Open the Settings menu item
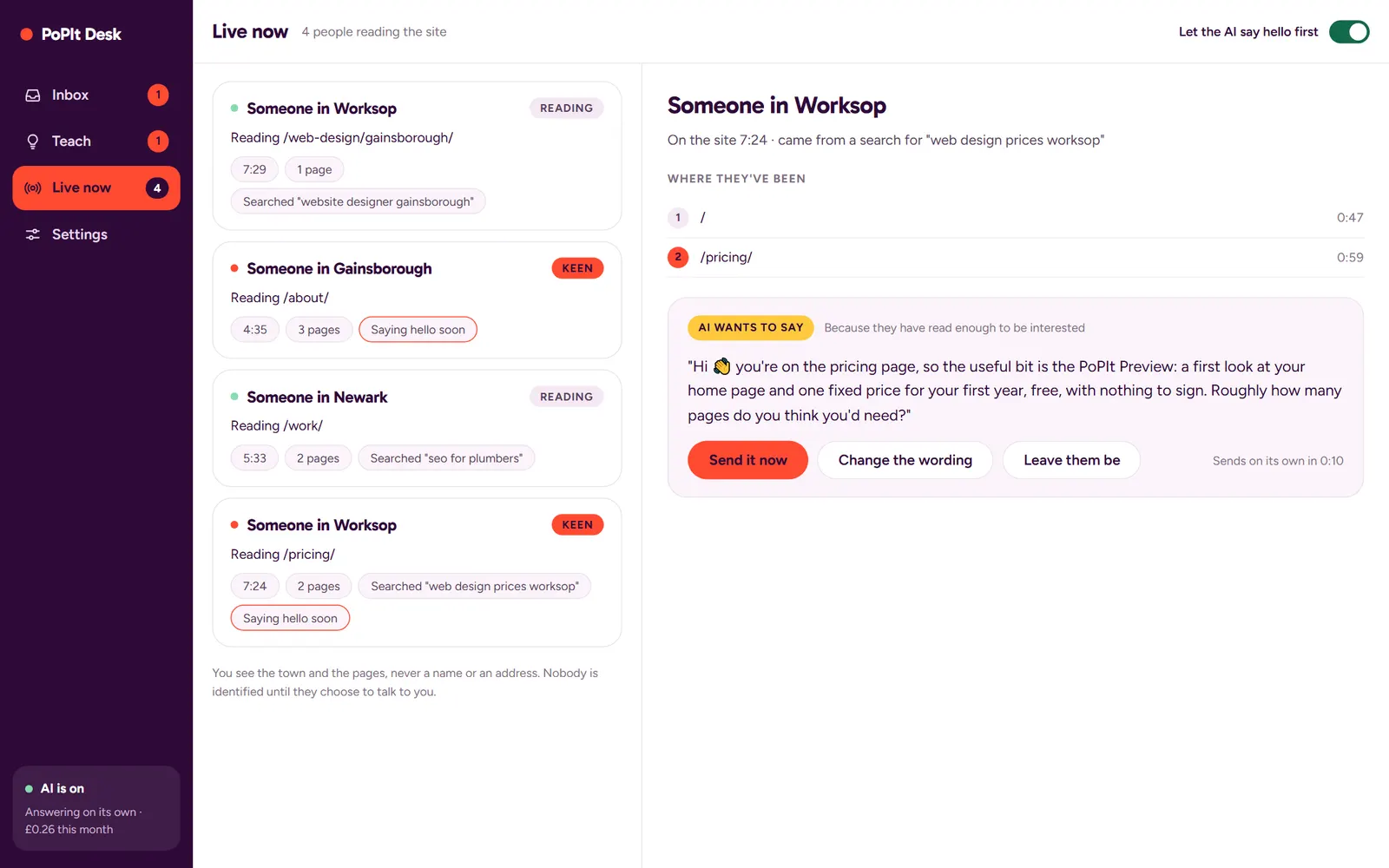This screenshot has height=868, width=1389. tap(96, 234)
